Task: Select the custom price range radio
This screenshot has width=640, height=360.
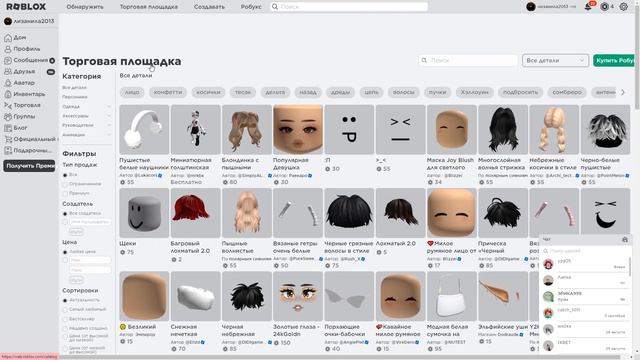Action: [65, 260]
